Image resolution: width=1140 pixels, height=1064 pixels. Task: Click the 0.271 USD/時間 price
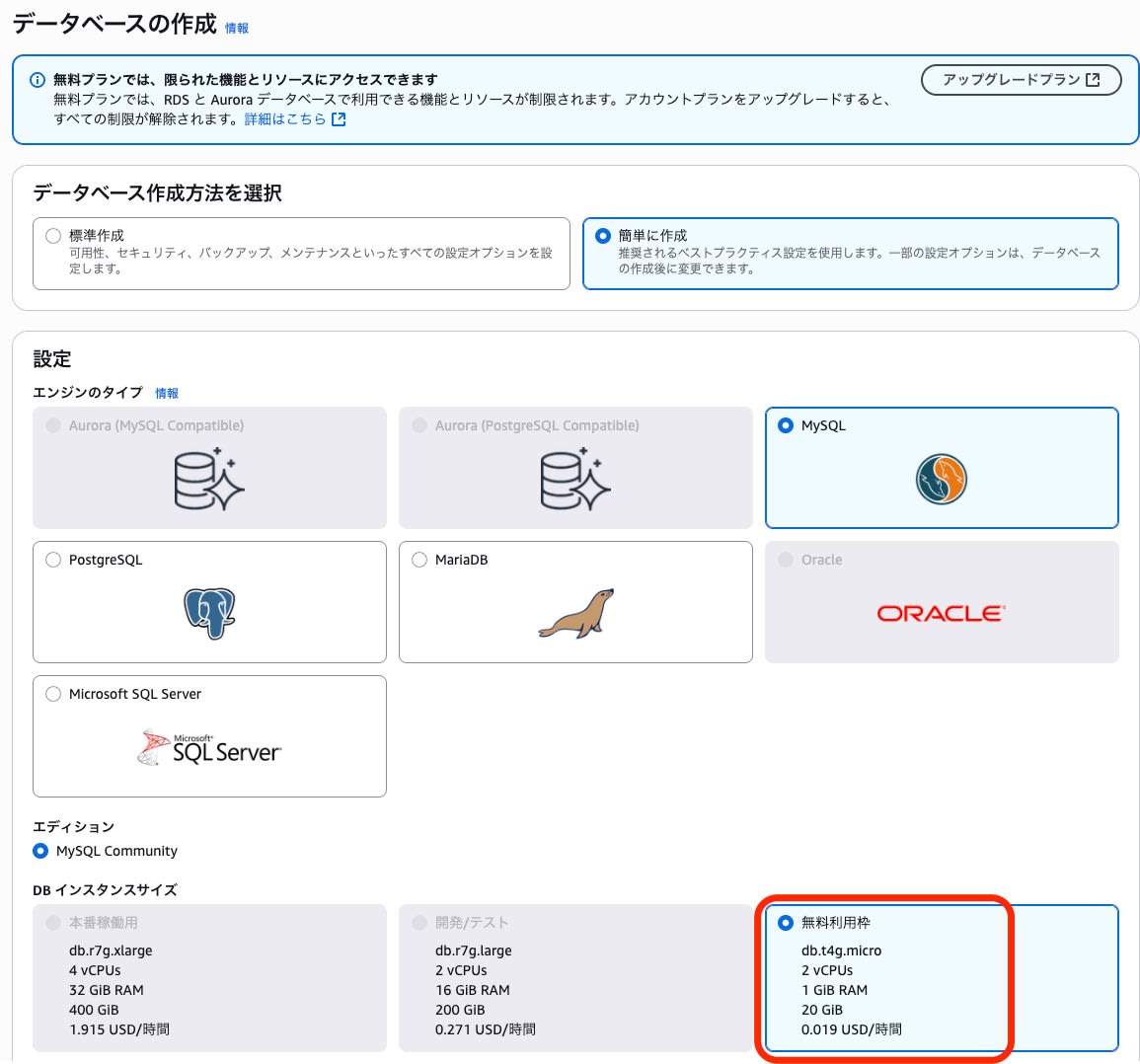pos(486,1029)
